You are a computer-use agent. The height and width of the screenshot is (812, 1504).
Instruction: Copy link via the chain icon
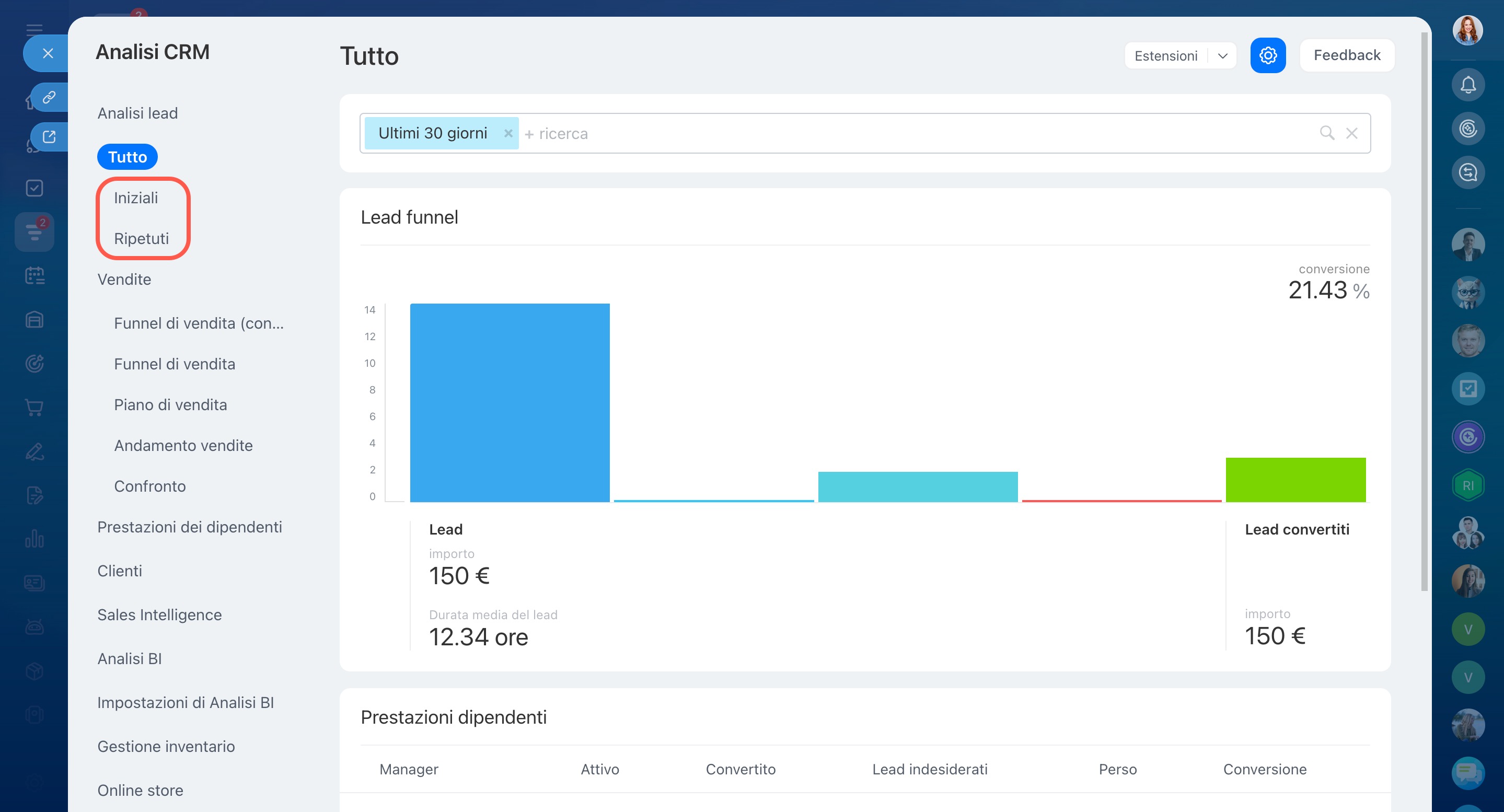click(49, 97)
